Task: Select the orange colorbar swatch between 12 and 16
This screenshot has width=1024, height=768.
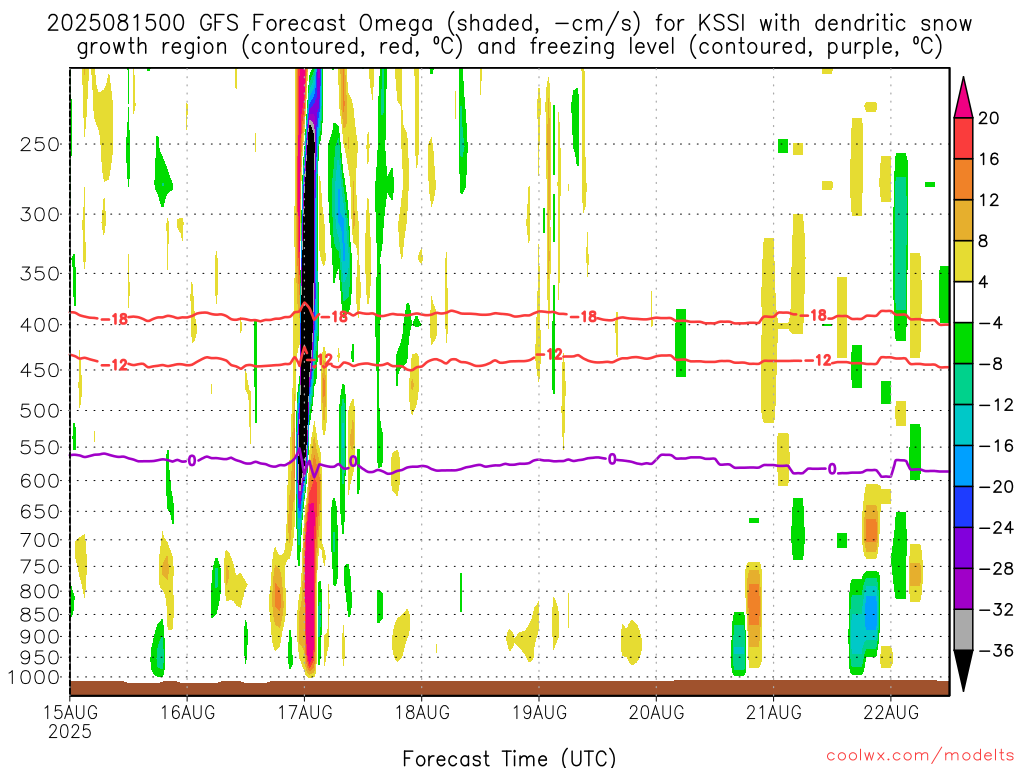Action: click(963, 180)
